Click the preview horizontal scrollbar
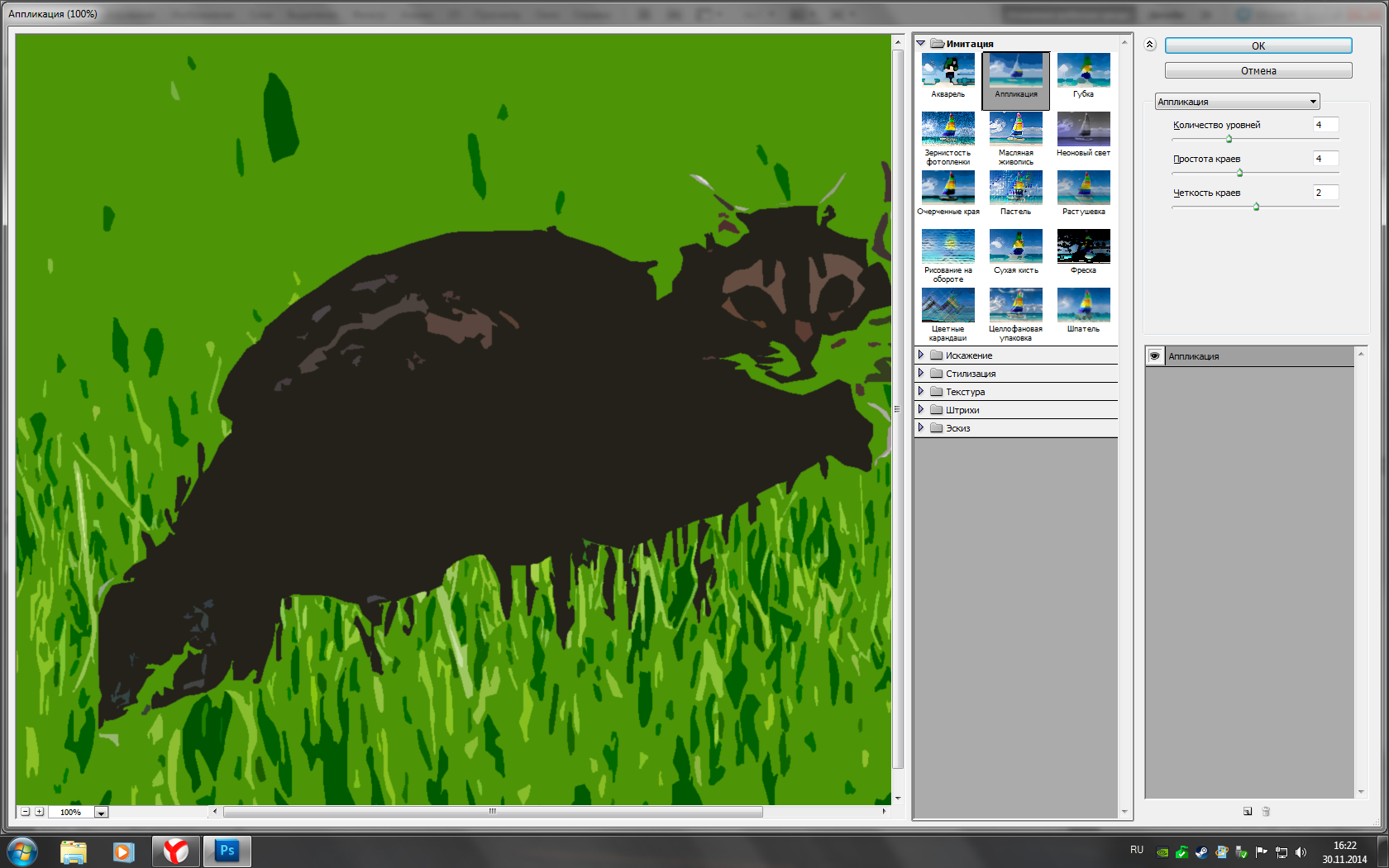This screenshot has height=868, width=1389. pos(493,812)
